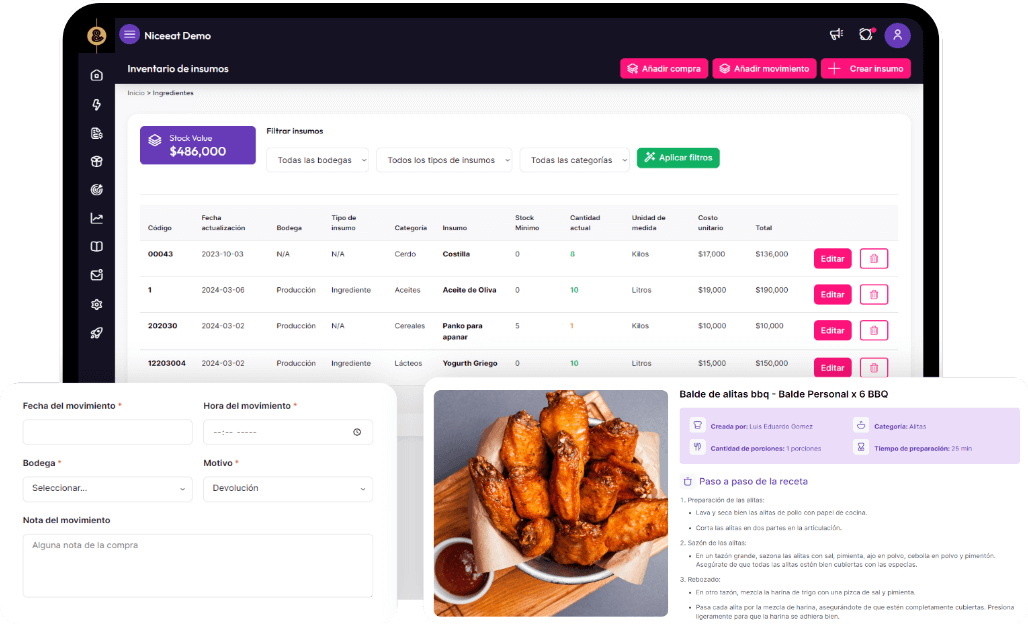Open the settings gear in the sidebar
Screen dimensions: 1028x624
(x=96, y=304)
